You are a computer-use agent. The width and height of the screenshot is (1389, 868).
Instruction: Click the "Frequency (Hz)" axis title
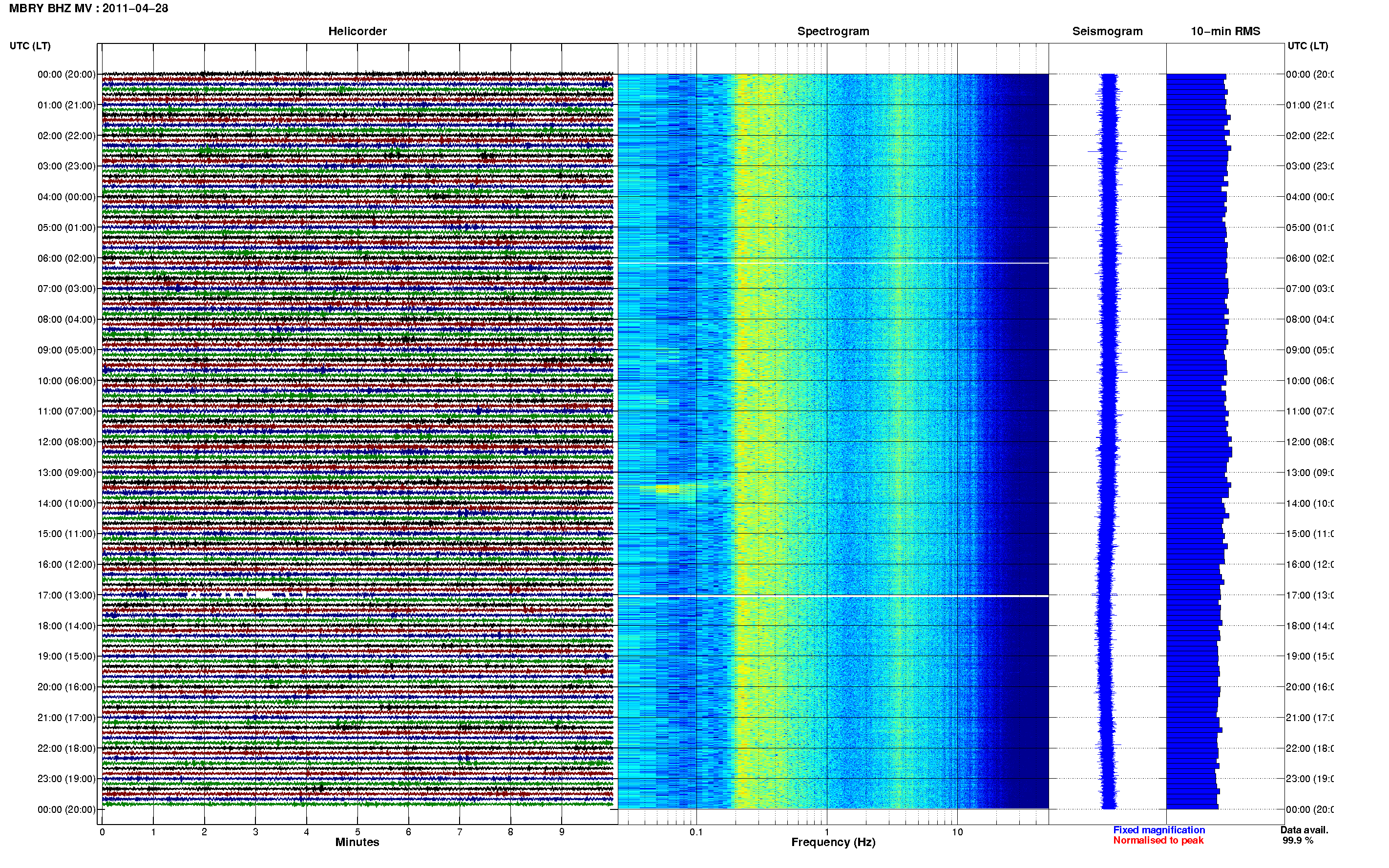[833, 842]
